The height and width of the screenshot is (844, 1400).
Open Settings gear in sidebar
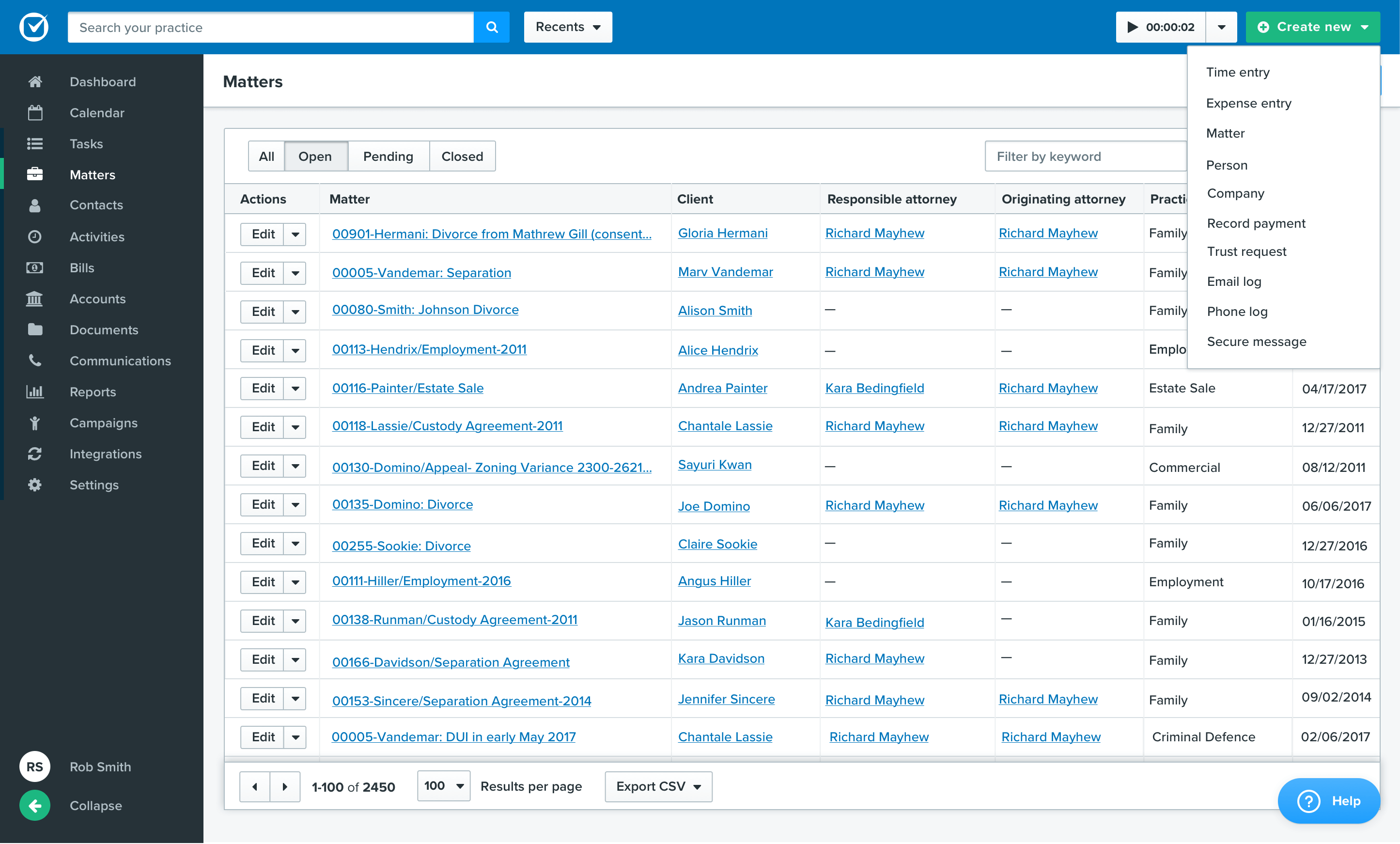(x=35, y=485)
